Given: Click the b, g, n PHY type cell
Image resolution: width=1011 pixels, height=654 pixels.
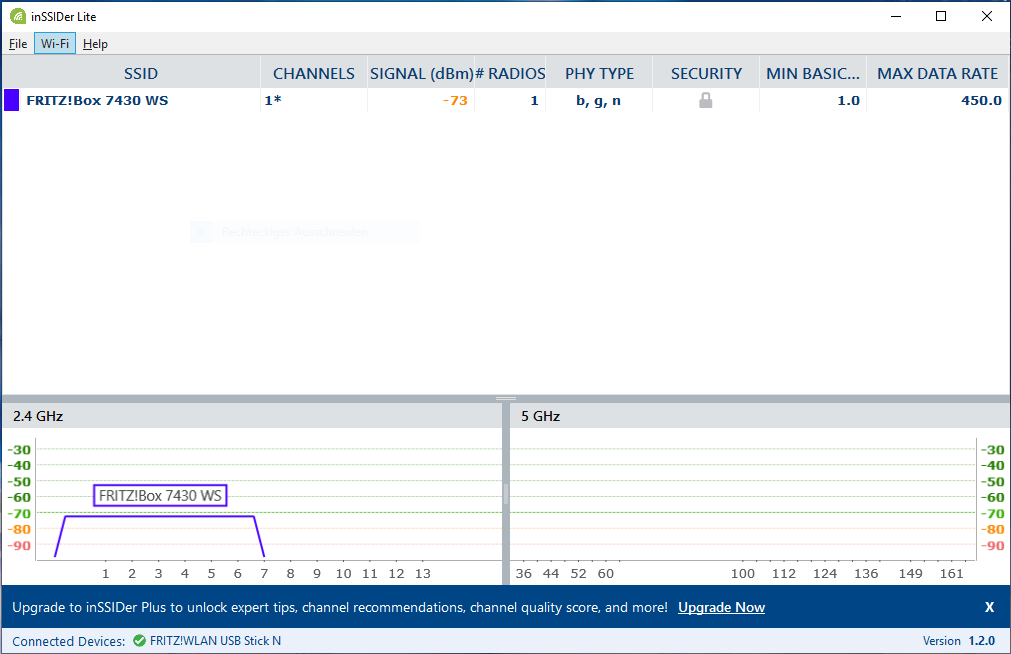Looking at the screenshot, I should click(598, 100).
